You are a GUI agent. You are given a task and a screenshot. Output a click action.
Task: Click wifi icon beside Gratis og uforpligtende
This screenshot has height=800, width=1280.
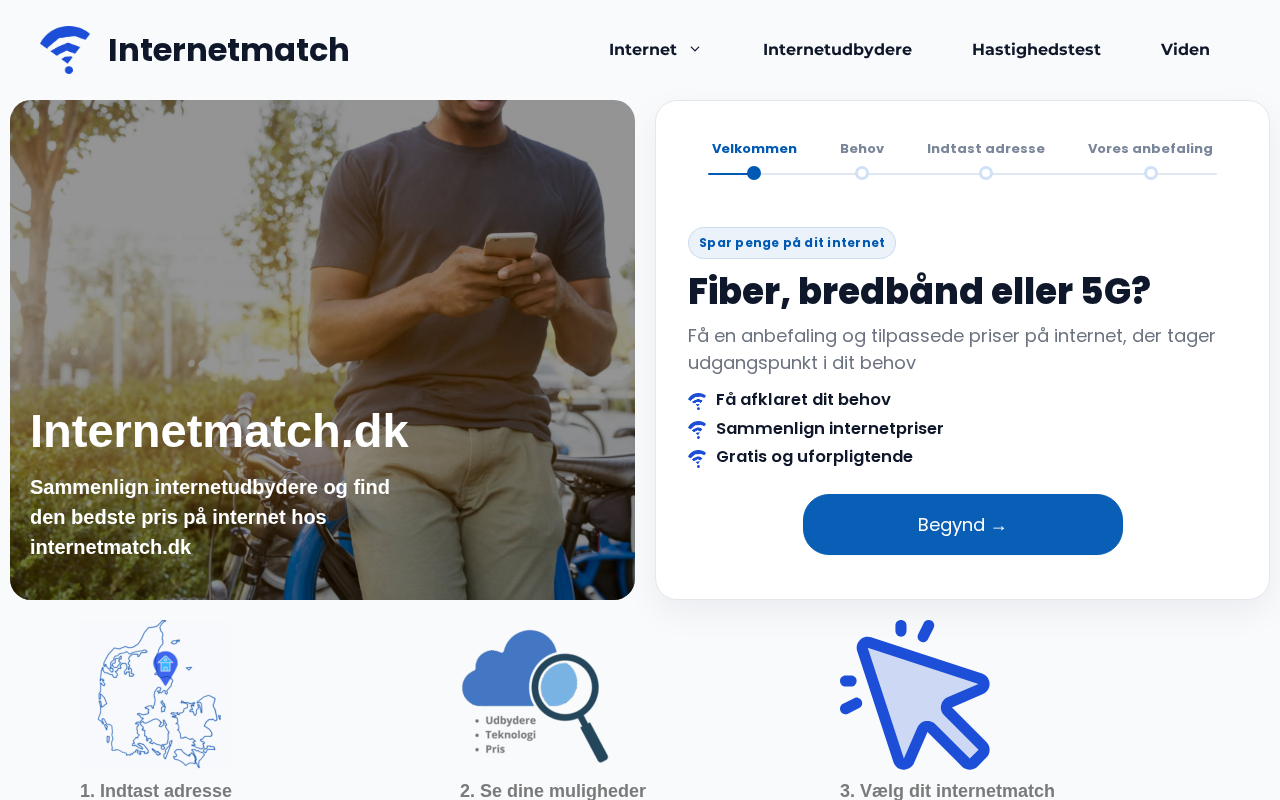[697, 458]
